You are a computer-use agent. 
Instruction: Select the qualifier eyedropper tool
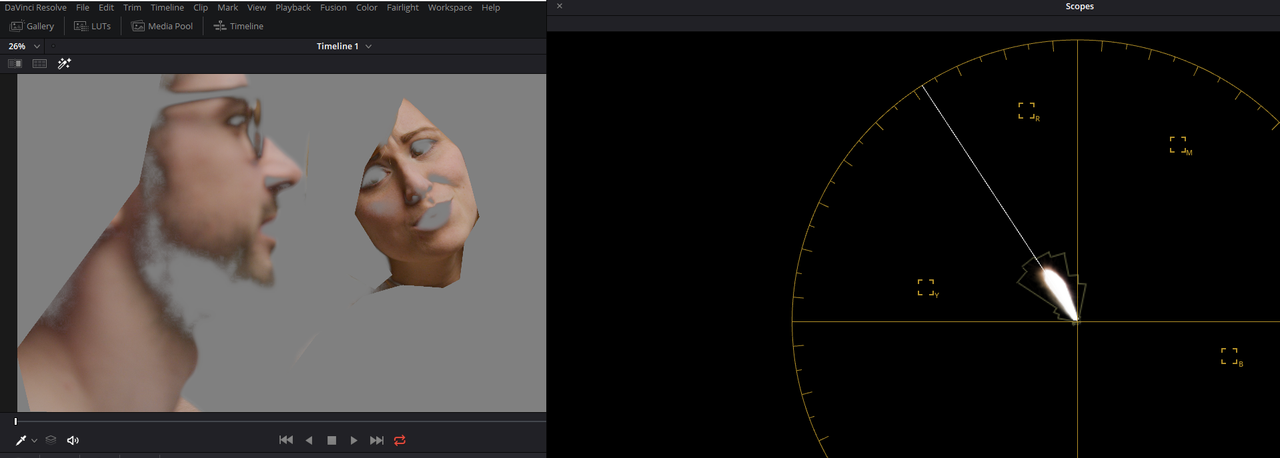[x=21, y=440]
